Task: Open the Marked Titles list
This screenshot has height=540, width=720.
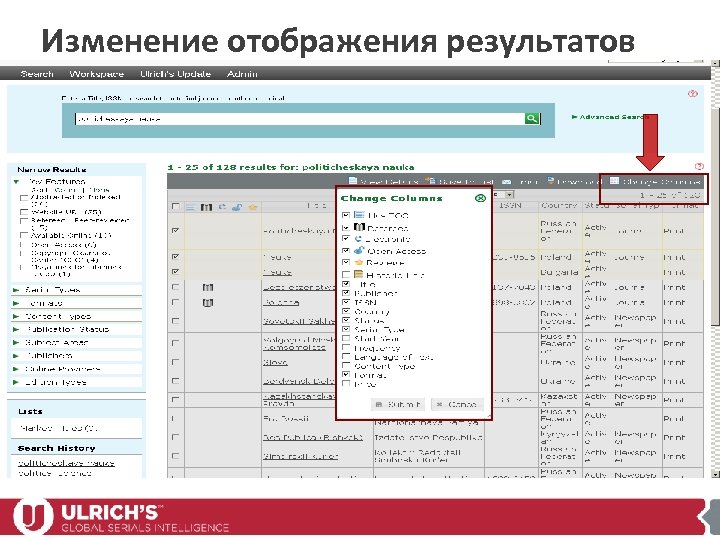Action: 59,428
